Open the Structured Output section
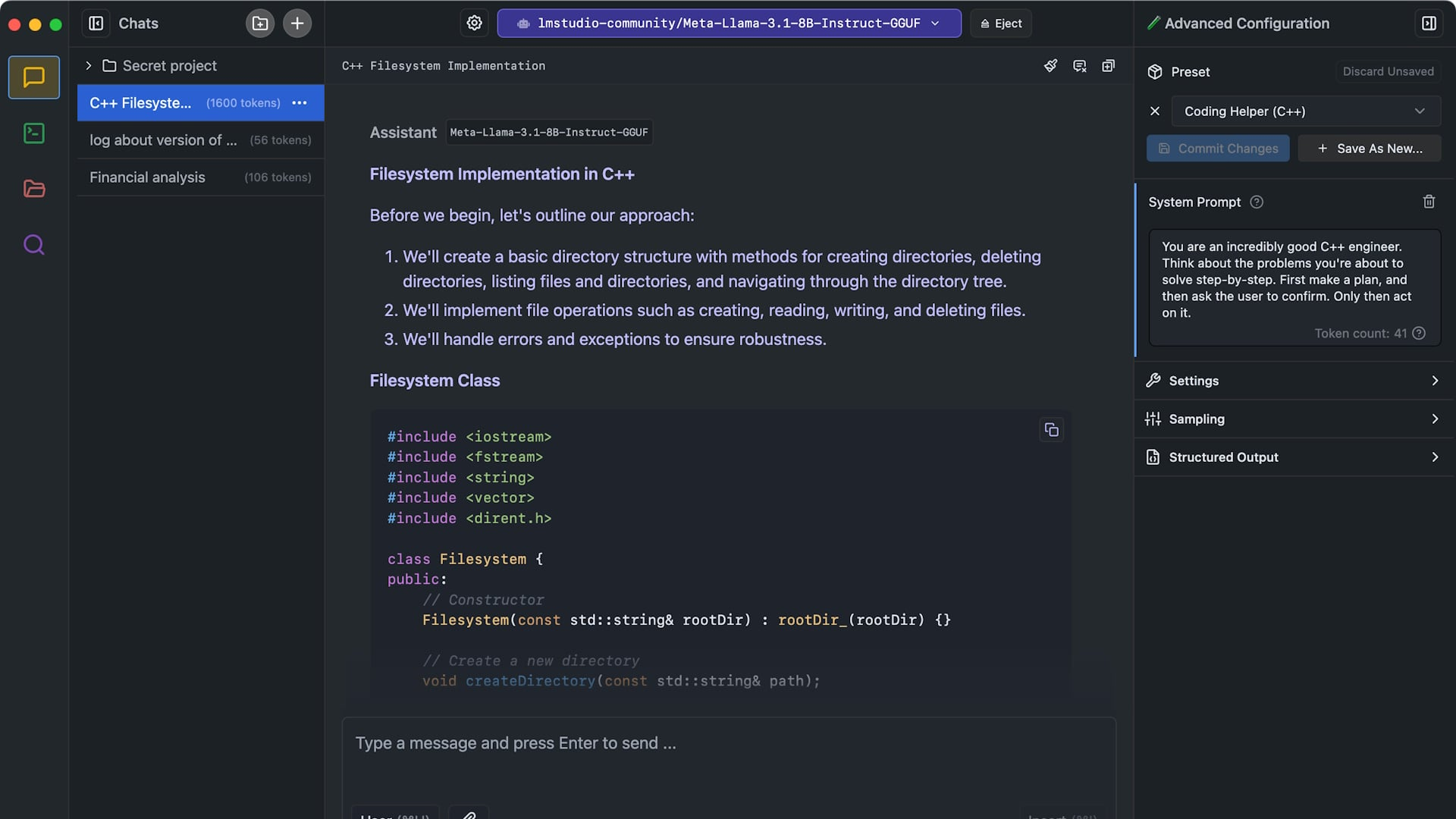Viewport: 1456px width, 819px height. (x=1294, y=457)
